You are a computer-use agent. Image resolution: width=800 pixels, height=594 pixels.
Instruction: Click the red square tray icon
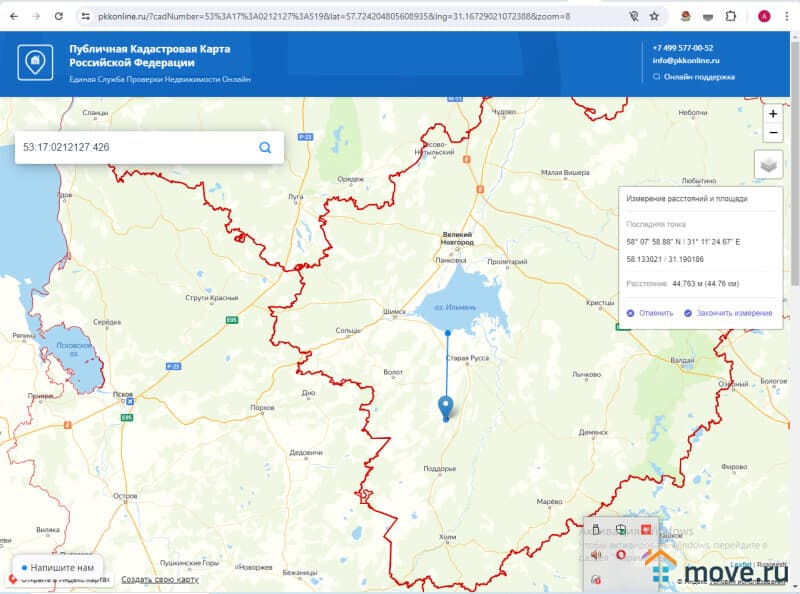646,529
